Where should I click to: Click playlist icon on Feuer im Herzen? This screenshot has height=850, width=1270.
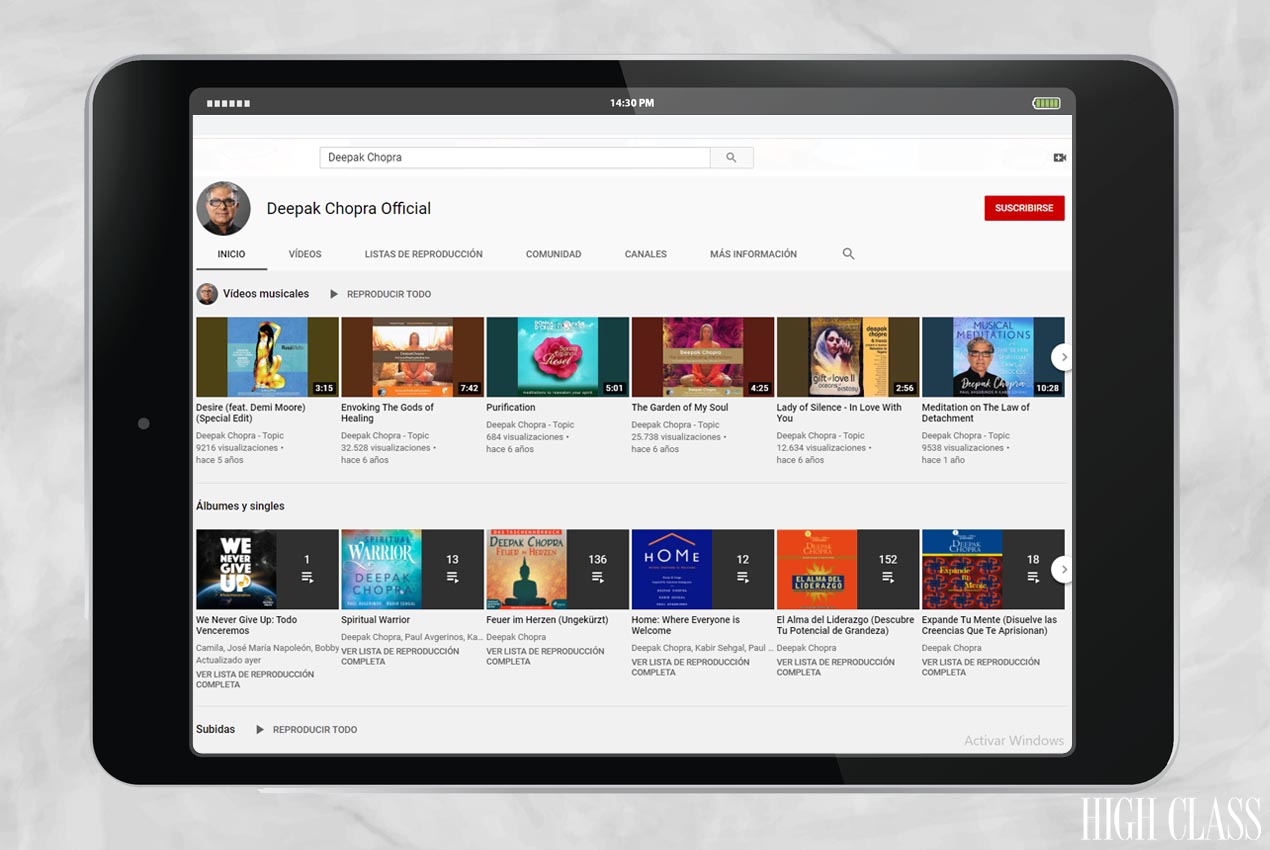pos(597,577)
